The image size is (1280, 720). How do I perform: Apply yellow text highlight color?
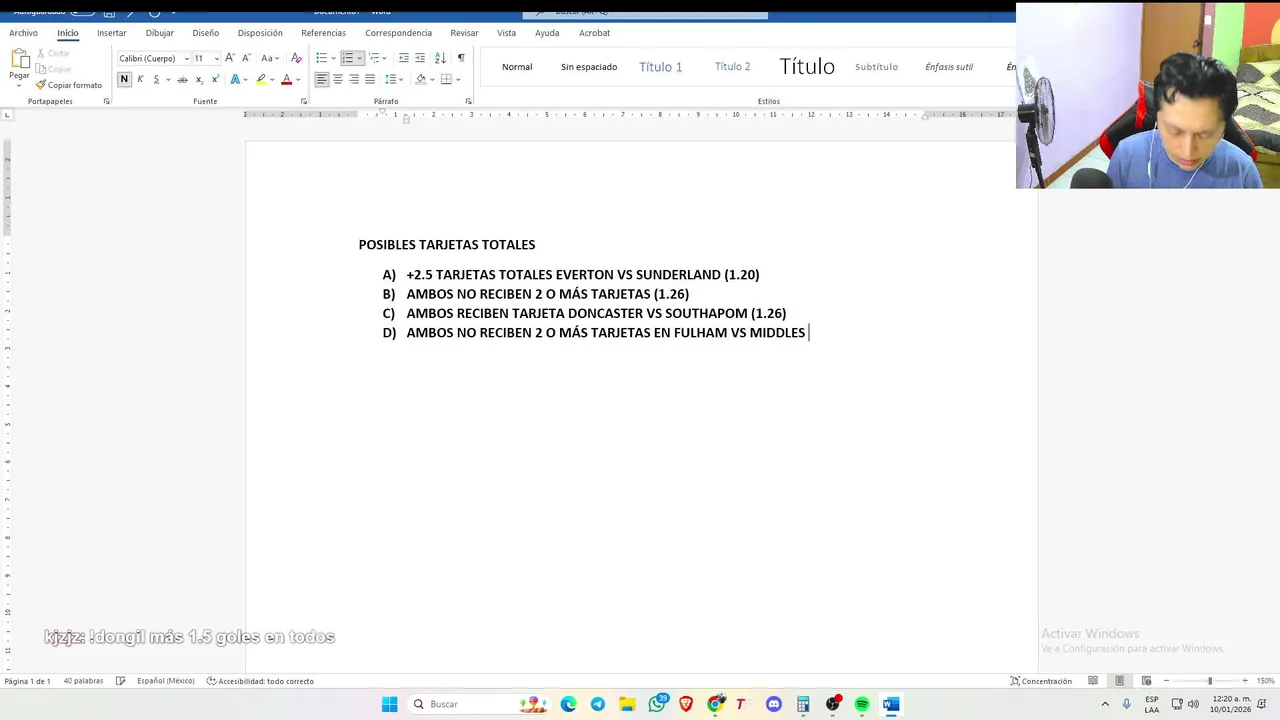click(261, 79)
